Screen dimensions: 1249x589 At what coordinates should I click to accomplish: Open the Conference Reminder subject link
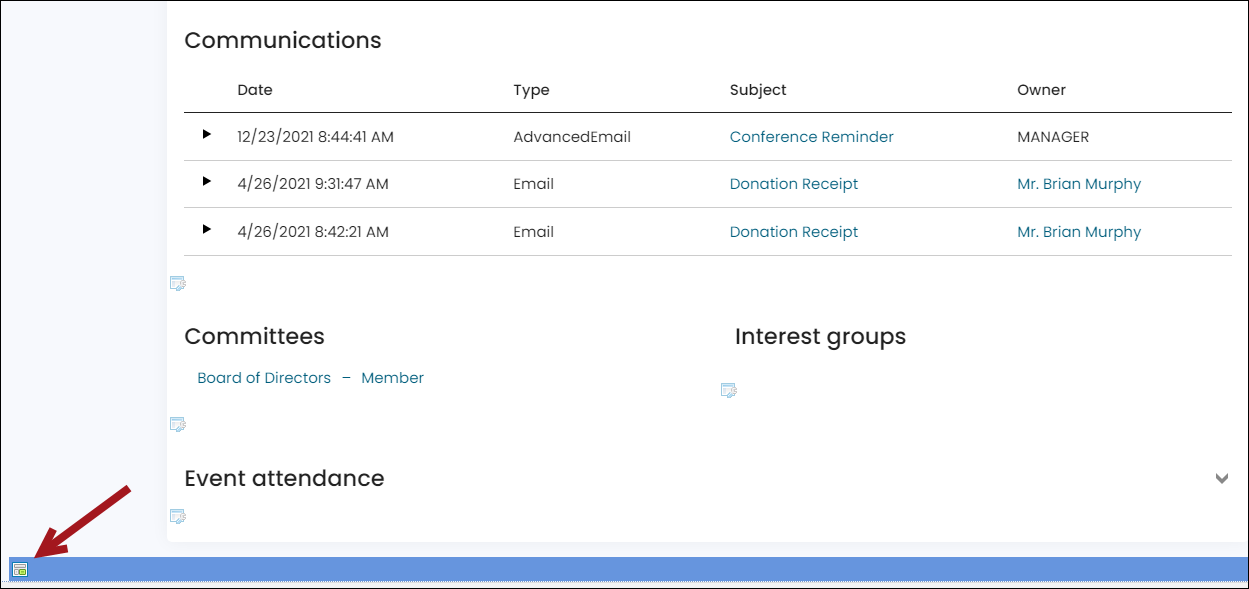[811, 137]
